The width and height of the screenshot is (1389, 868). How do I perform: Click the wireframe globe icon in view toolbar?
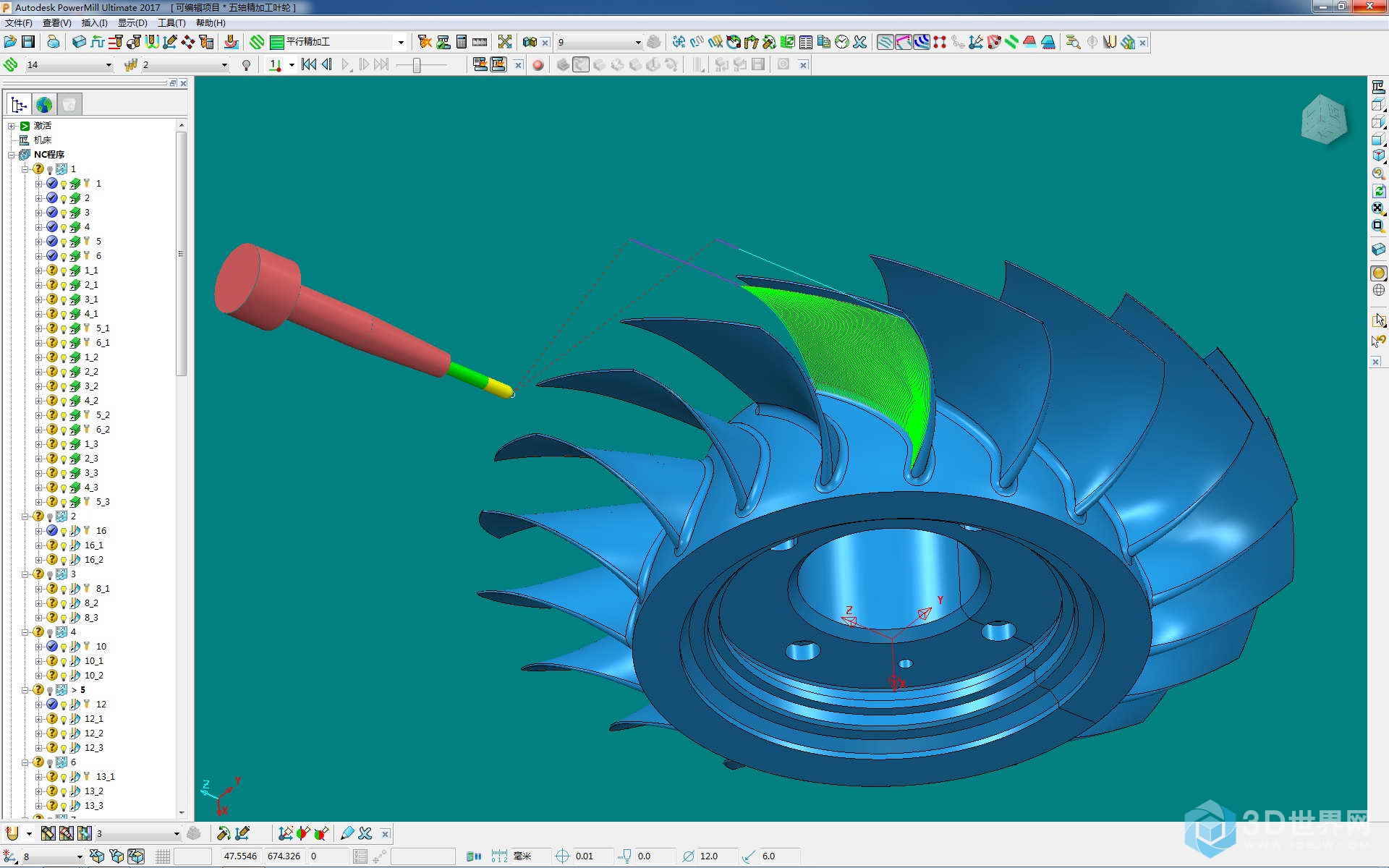[1378, 290]
